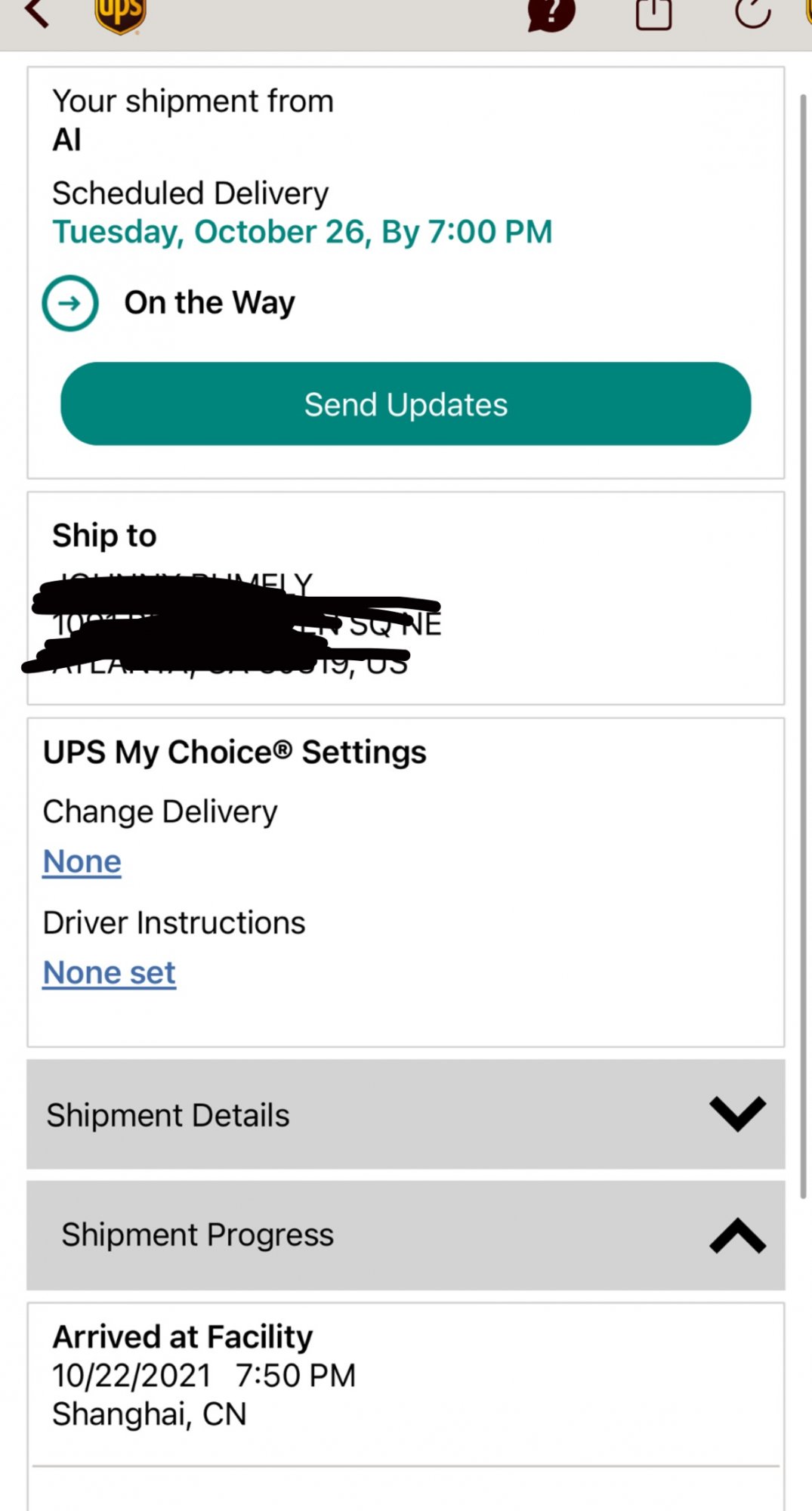This screenshot has height=1511, width=812.
Task: Click the page scrollbar on the right
Action: point(804,646)
